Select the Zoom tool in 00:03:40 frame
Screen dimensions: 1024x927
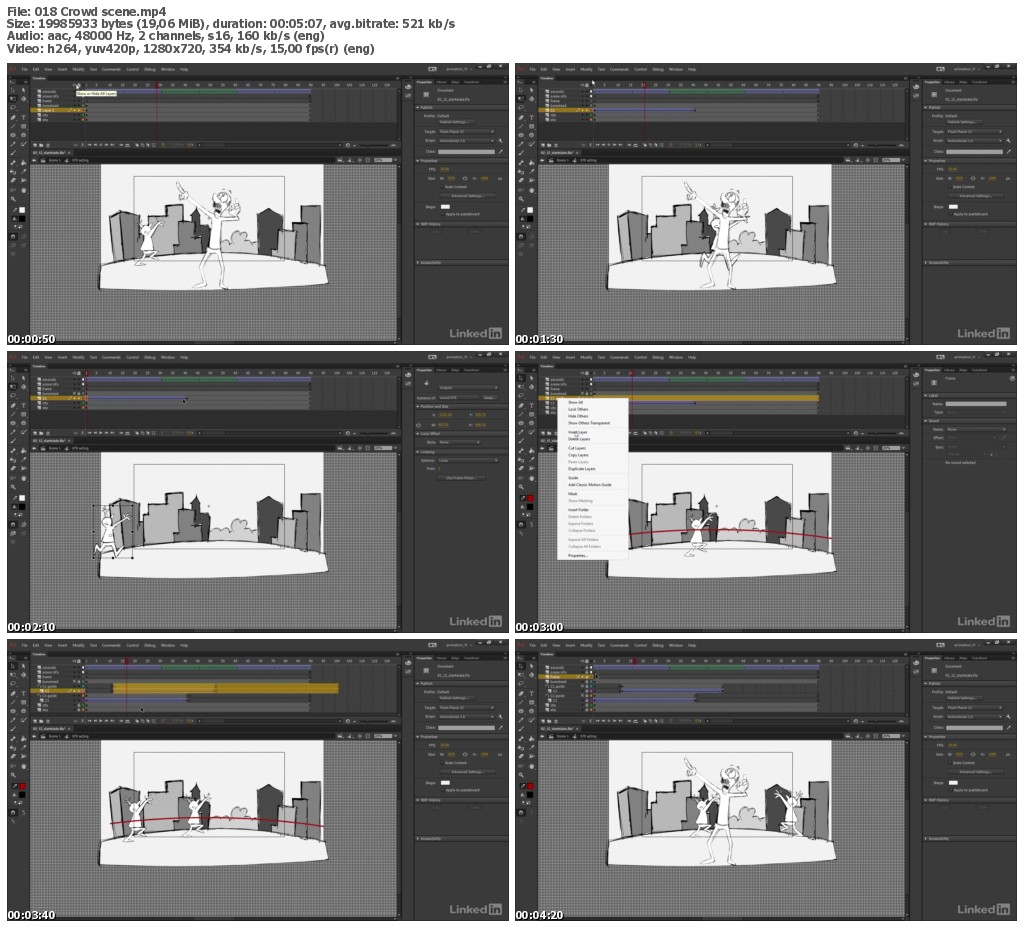click(x=12, y=775)
